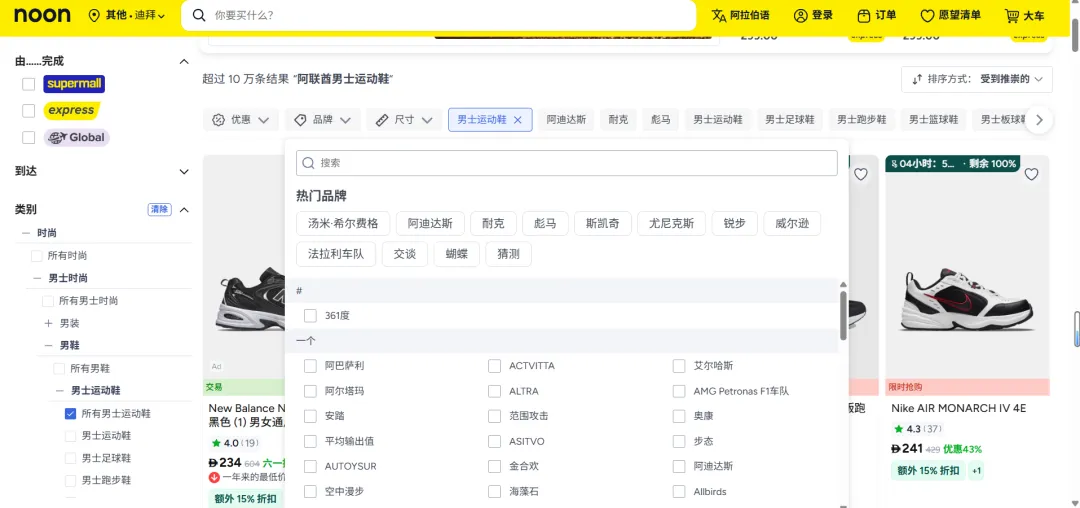Expand 到达 section
Image resolution: width=1080 pixels, height=508 pixels.
184,171
